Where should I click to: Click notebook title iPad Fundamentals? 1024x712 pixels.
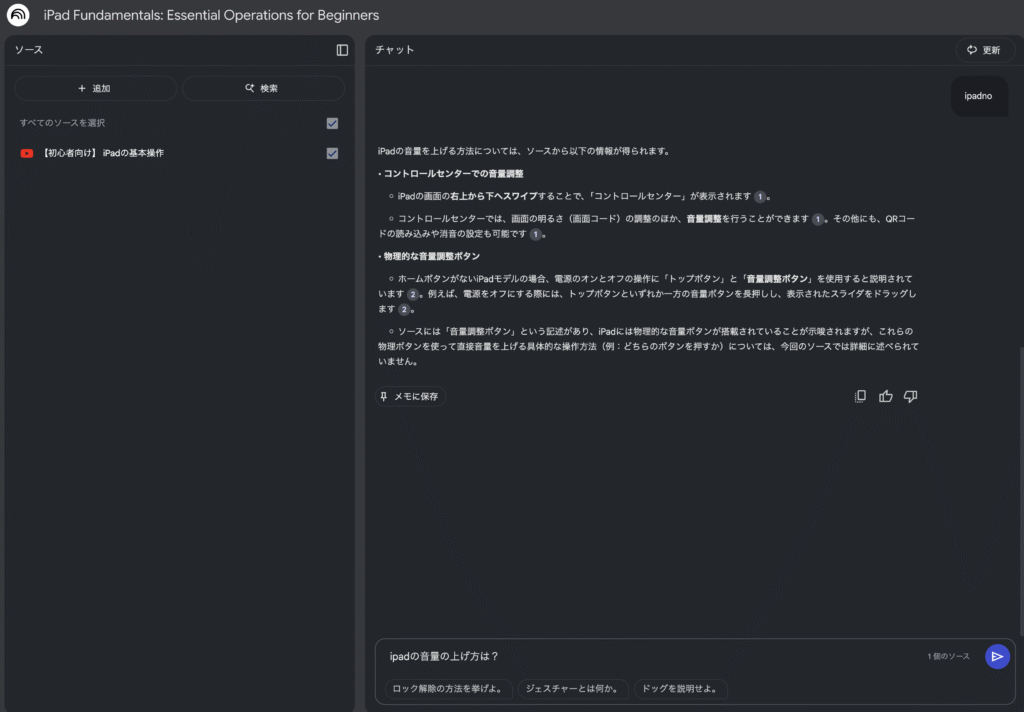[x=211, y=15]
